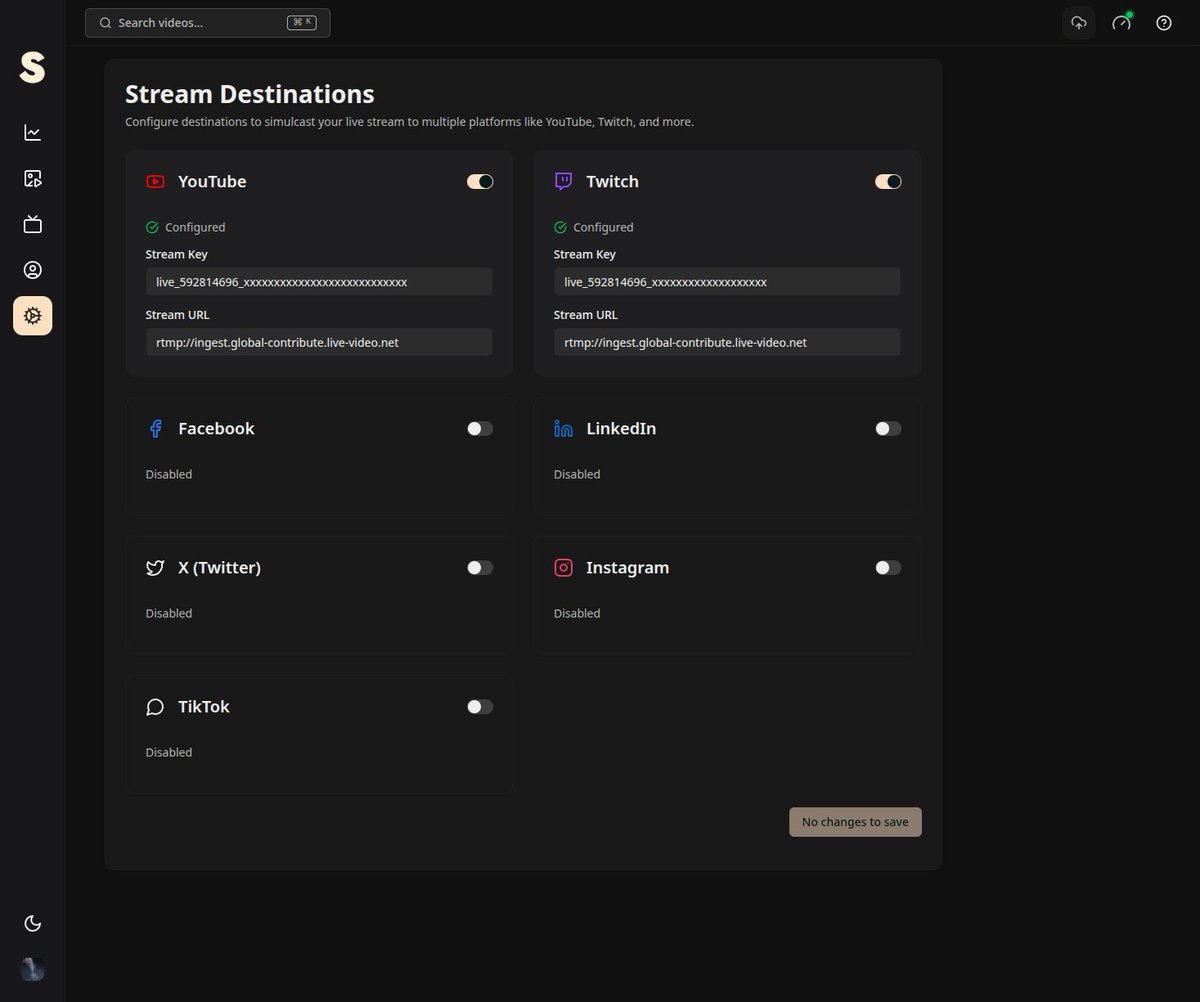Click the TikTok card title
The height and width of the screenshot is (1002, 1200).
[204, 707]
